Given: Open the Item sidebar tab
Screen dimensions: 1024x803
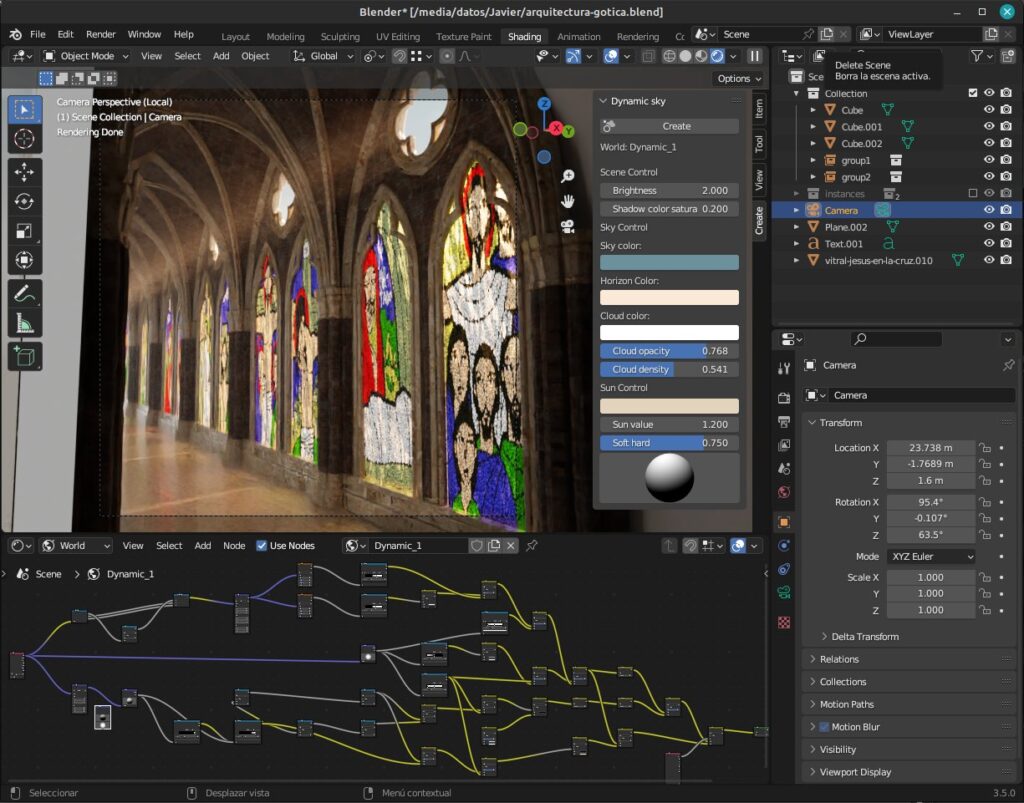Looking at the screenshot, I should click(760, 109).
